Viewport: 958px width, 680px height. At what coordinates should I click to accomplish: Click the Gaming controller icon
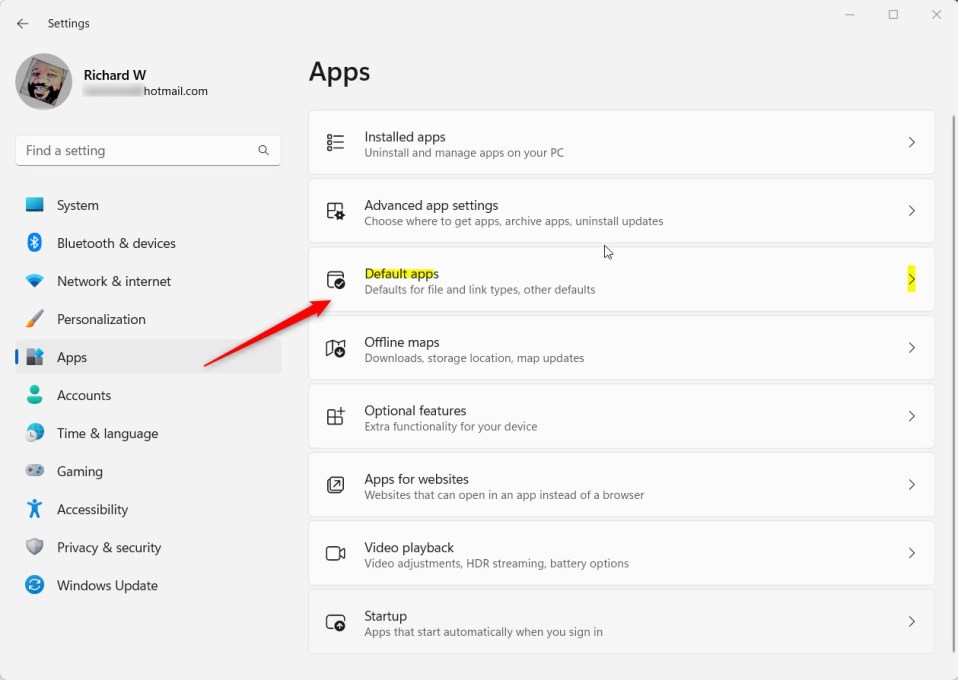tap(35, 470)
